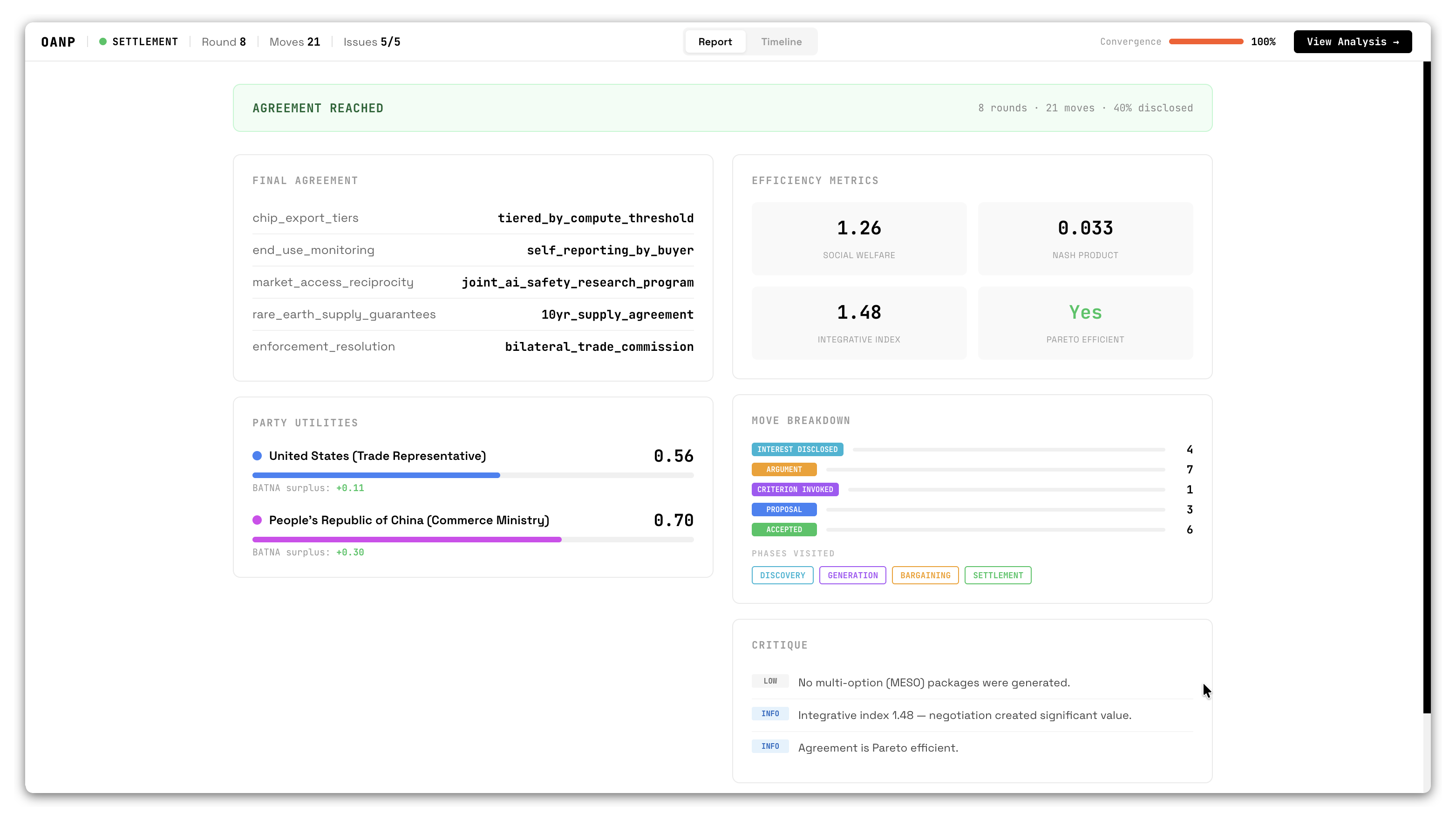This screenshot has width=1456, height=821.
Task: Click the Pareto Efficient Yes metric card
Action: 1085,323
